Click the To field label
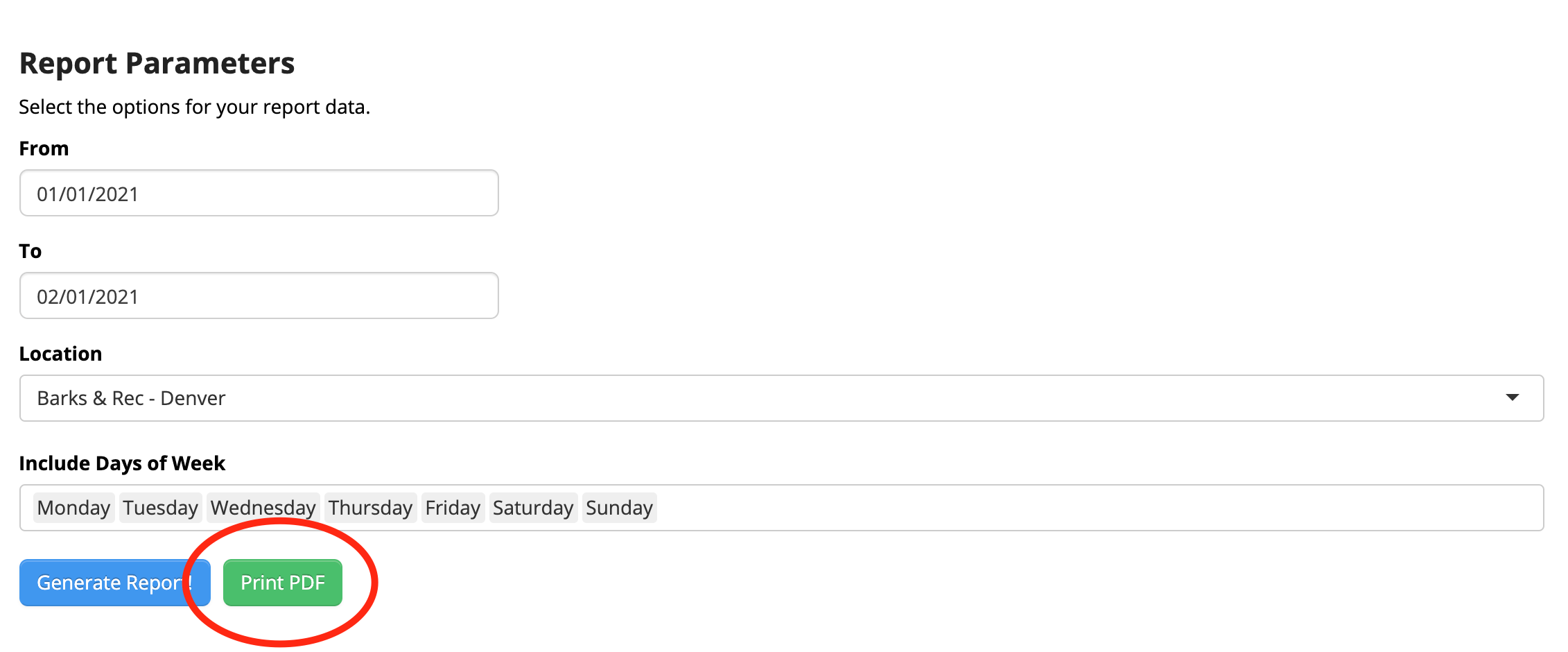Image resolution: width=1568 pixels, height=652 pixels. pos(30,250)
